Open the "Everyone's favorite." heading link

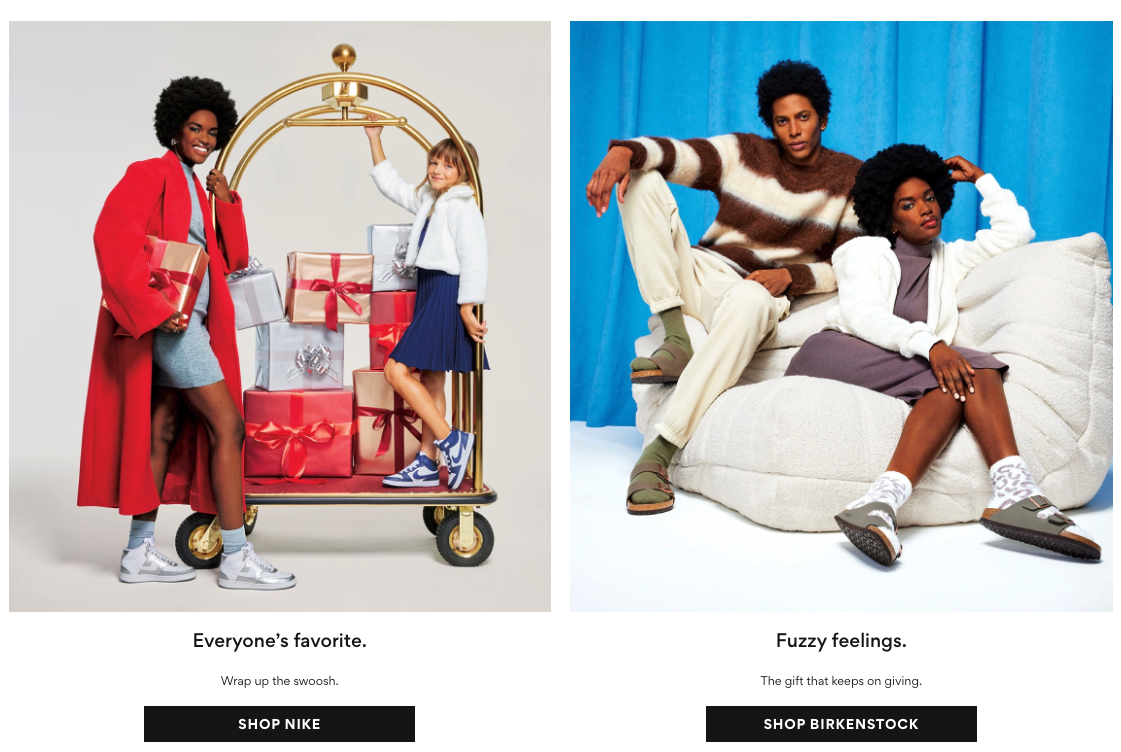280,640
